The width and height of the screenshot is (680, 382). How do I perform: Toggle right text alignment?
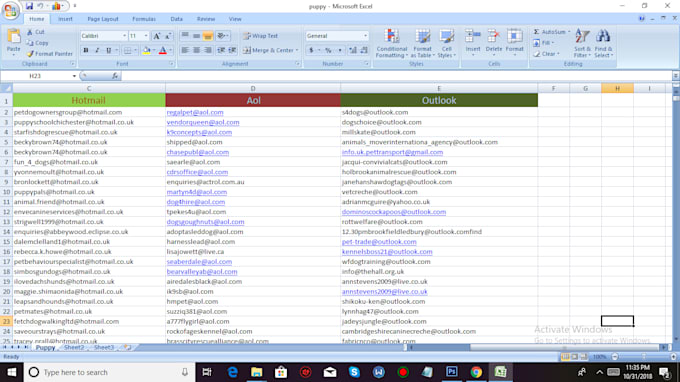point(208,50)
